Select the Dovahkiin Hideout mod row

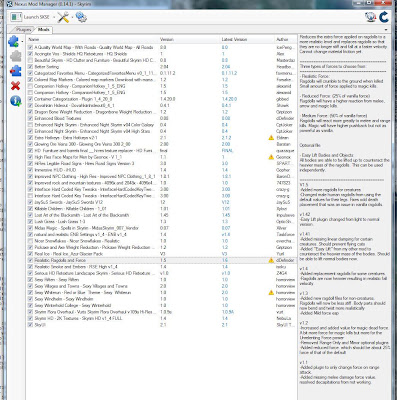161,105
